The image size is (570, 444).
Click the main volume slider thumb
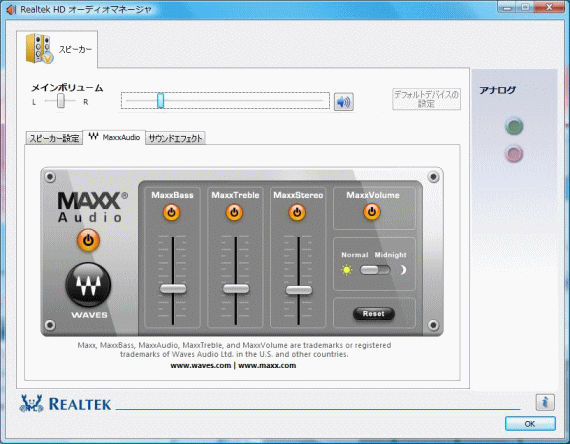point(161,100)
